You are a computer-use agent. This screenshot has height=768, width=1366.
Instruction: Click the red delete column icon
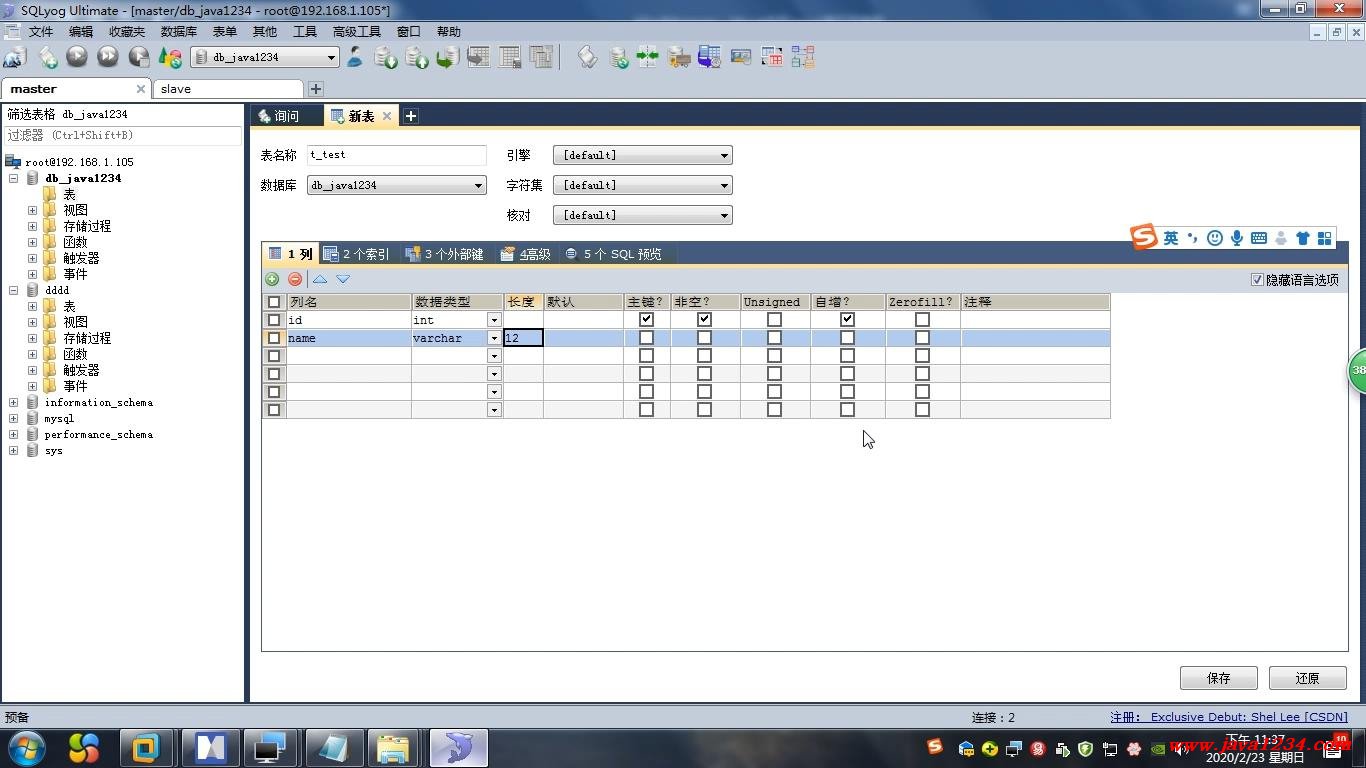click(x=295, y=279)
